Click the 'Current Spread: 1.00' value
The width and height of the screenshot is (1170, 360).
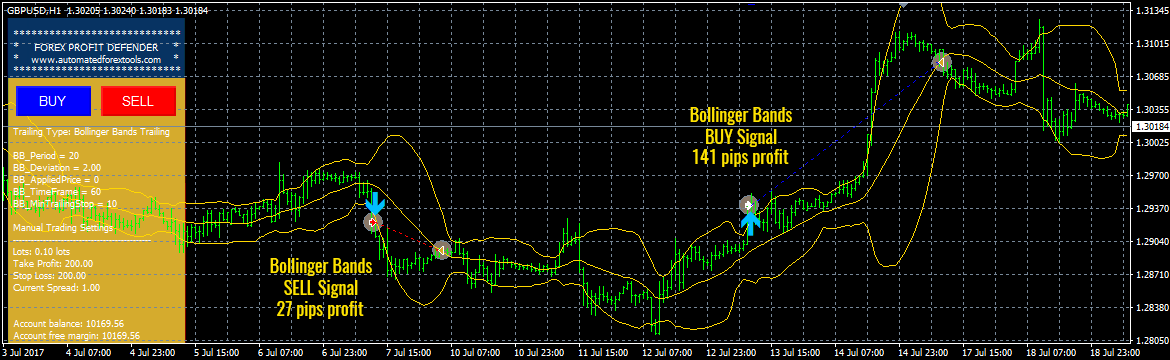pos(56,288)
